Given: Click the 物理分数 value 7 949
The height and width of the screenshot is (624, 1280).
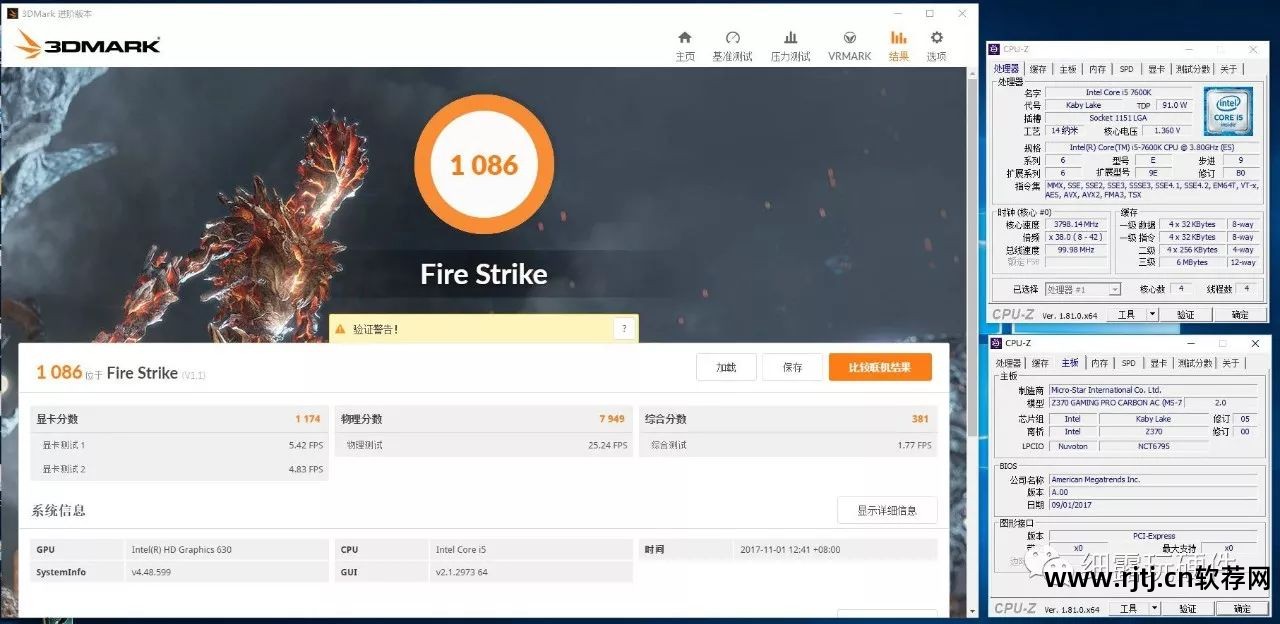Looking at the screenshot, I should click(613, 419).
